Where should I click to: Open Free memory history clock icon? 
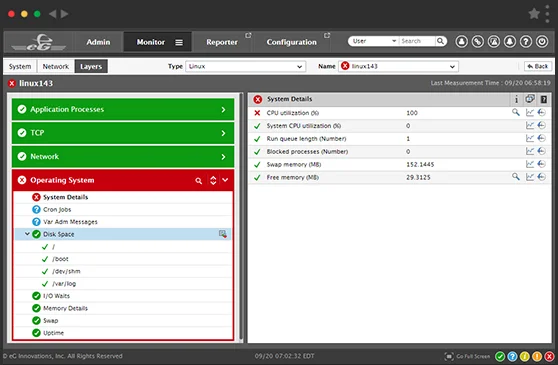click(542, 177)
